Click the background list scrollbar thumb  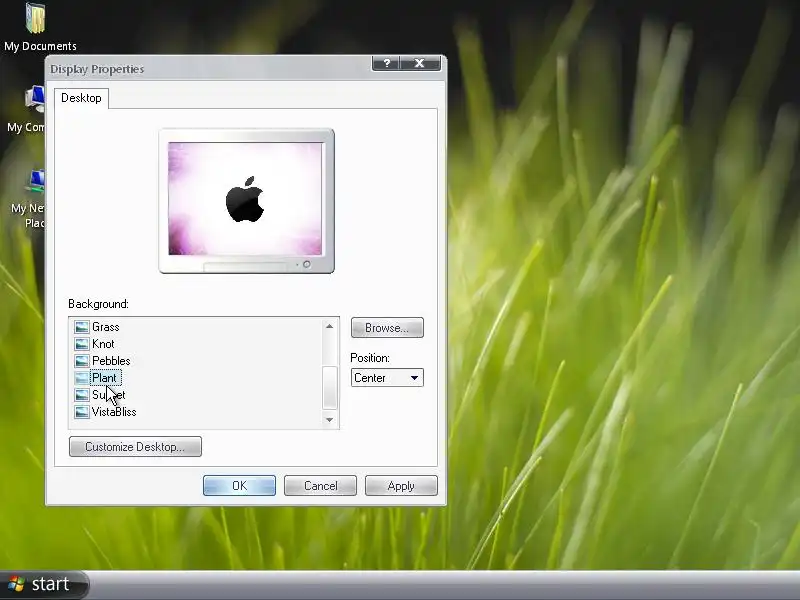(330, 387)
